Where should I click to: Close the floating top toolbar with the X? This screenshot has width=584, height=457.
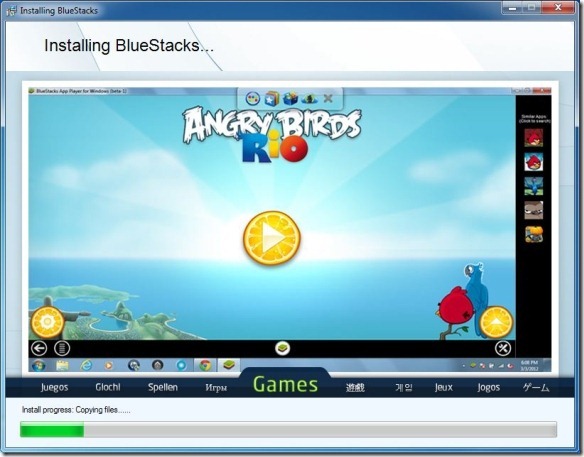[328, 99]
